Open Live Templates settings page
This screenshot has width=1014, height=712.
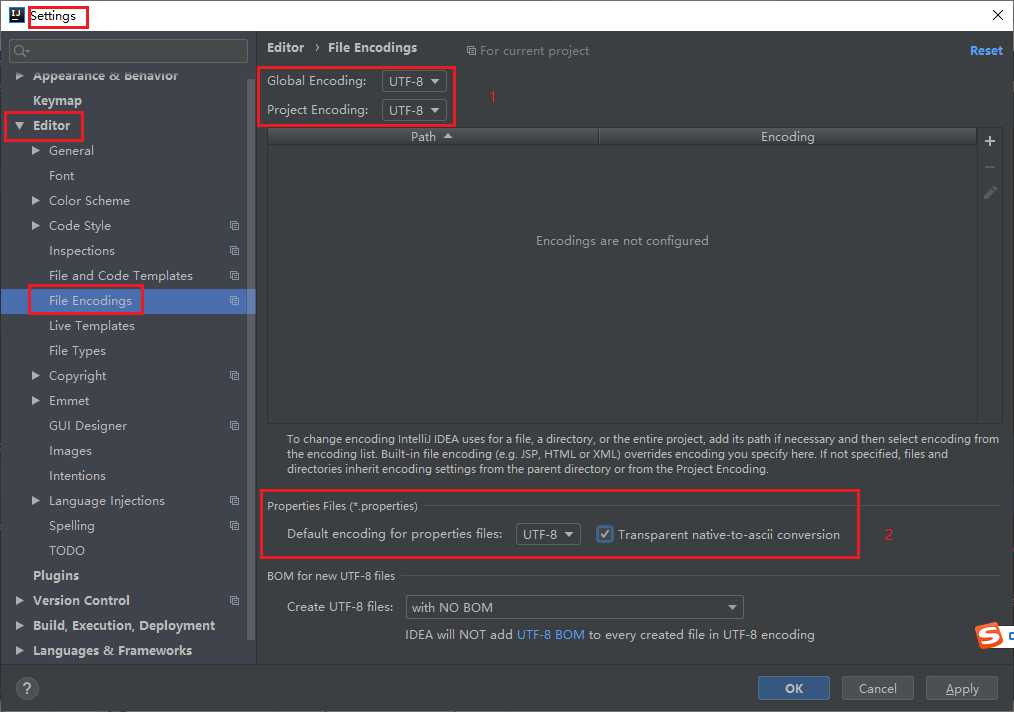coord(92,325)
